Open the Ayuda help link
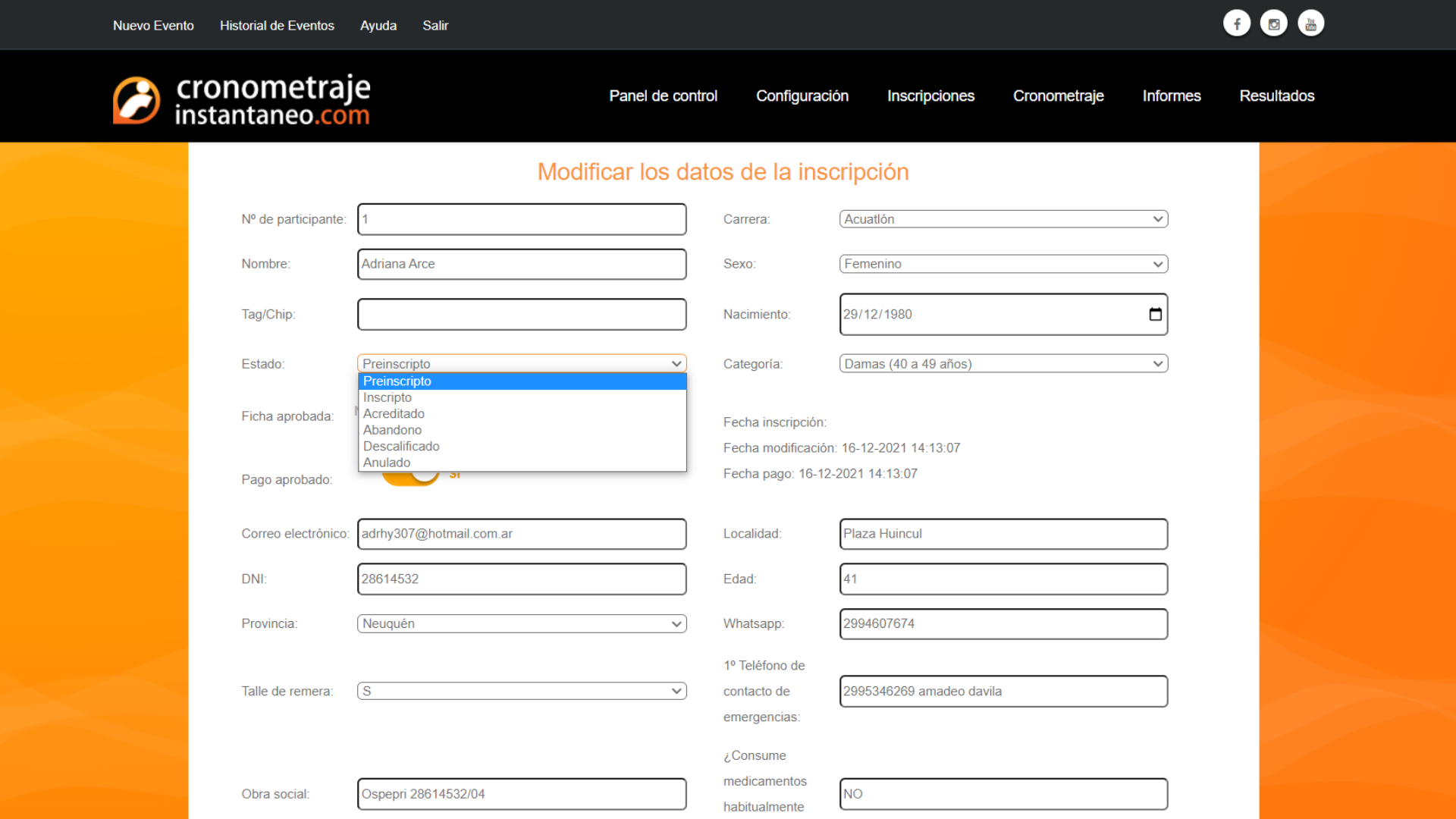 (378, 25)
